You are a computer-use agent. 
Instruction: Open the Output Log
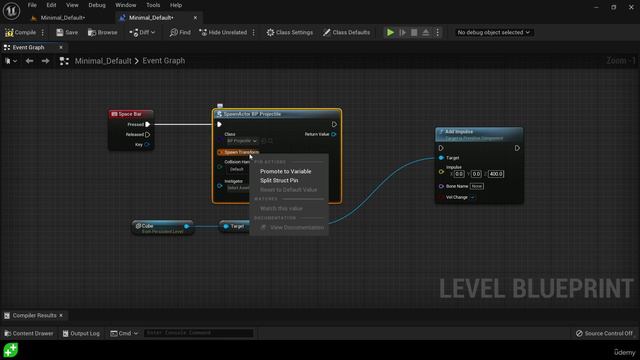pyautogui.click(x=81, y=333)
